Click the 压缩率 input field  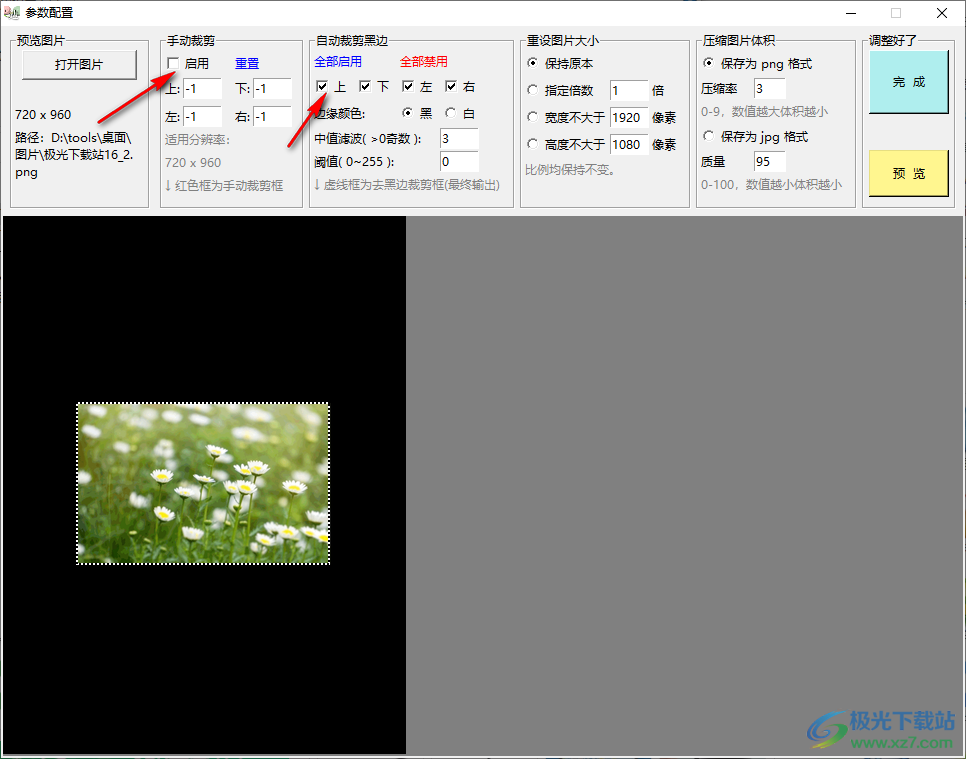coord(769,89)
